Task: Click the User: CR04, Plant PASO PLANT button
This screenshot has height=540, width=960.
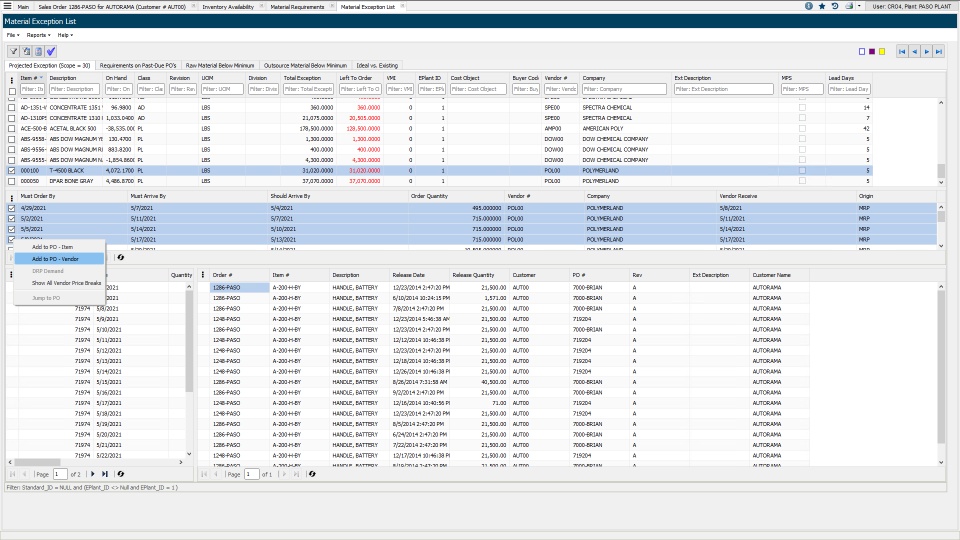Action: pyautogui.click(x=912, y=6)
